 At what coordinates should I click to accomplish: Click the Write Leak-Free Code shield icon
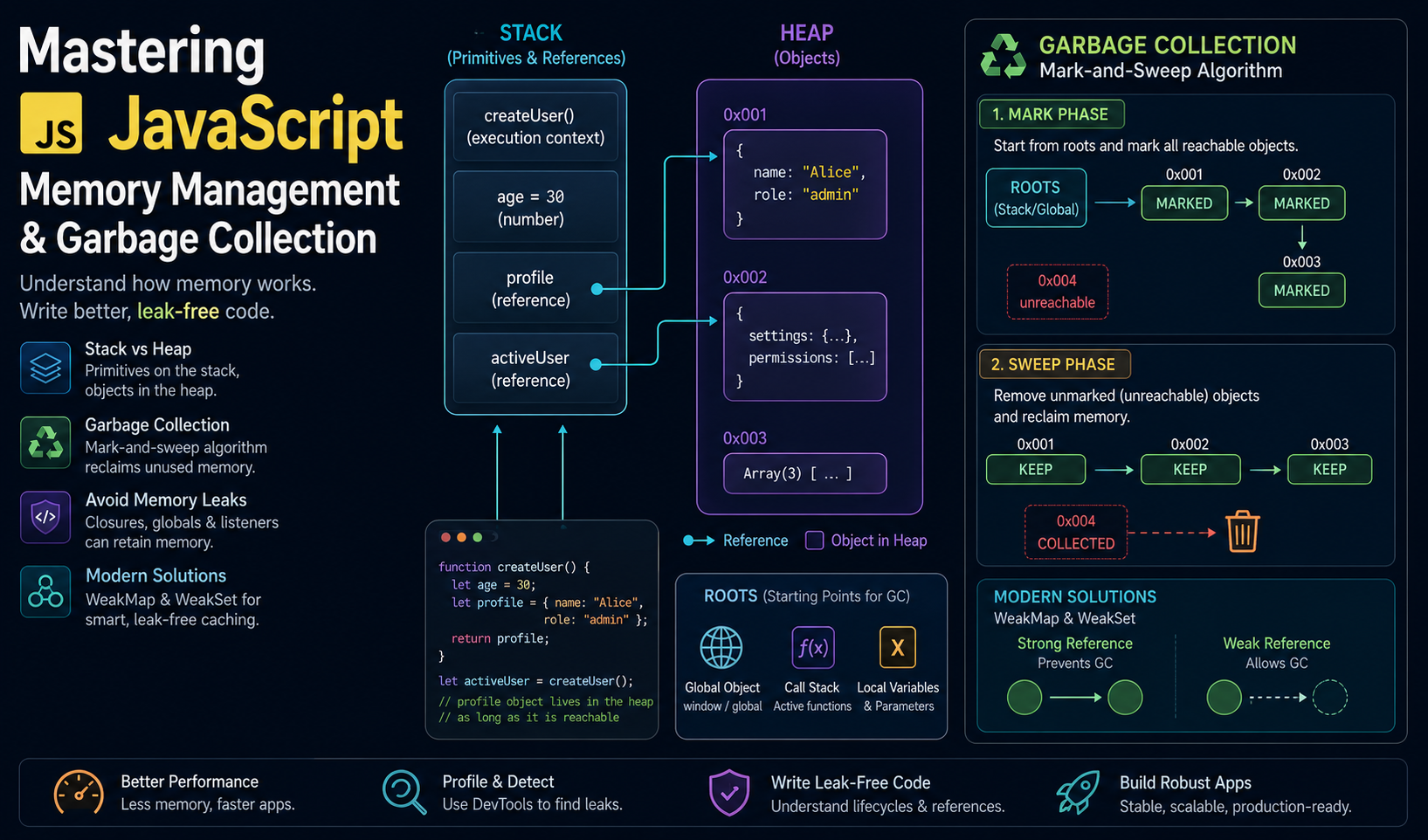click(x=729, y=793)
